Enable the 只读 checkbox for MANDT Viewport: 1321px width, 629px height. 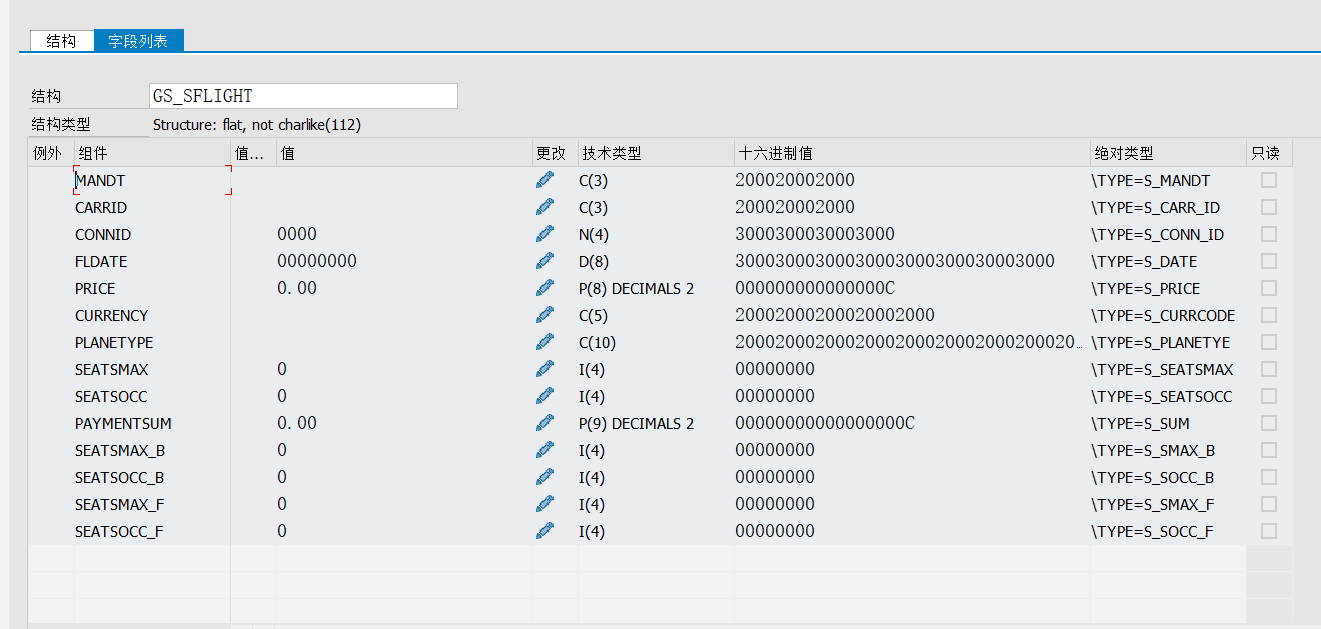(x=1268, y=179)
